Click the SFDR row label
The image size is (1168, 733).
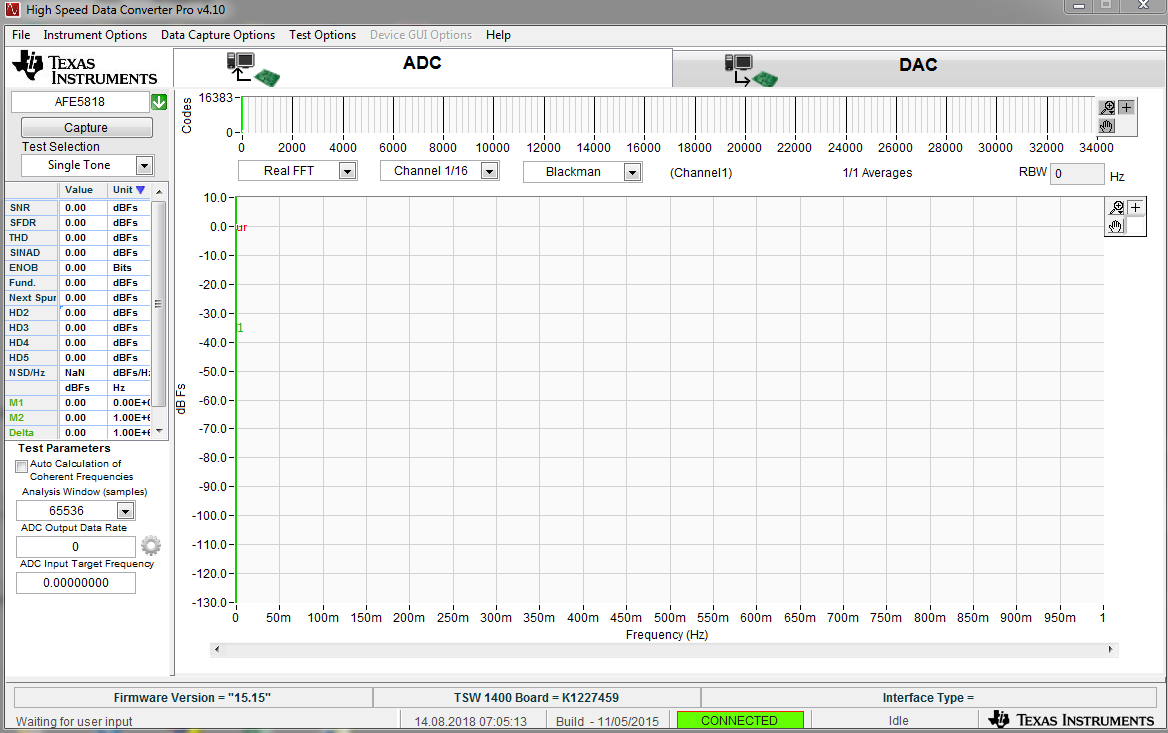tap(23, 223)
